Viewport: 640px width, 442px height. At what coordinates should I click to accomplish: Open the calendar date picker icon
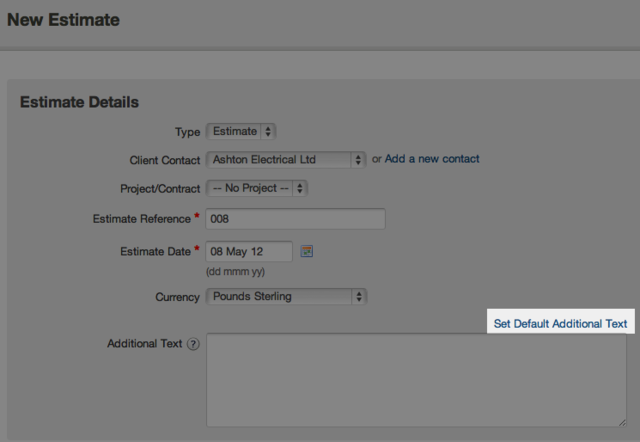(x=307, y=251)
